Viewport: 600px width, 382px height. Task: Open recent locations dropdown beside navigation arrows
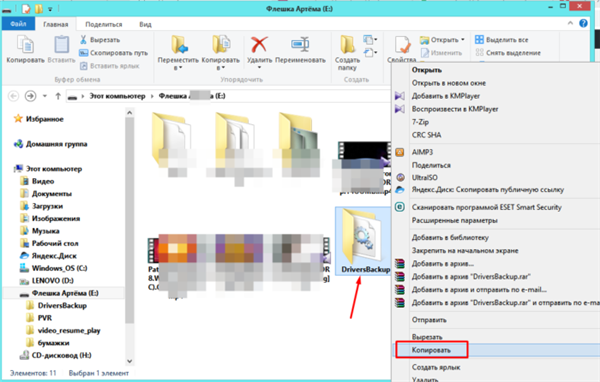(45, 96)
